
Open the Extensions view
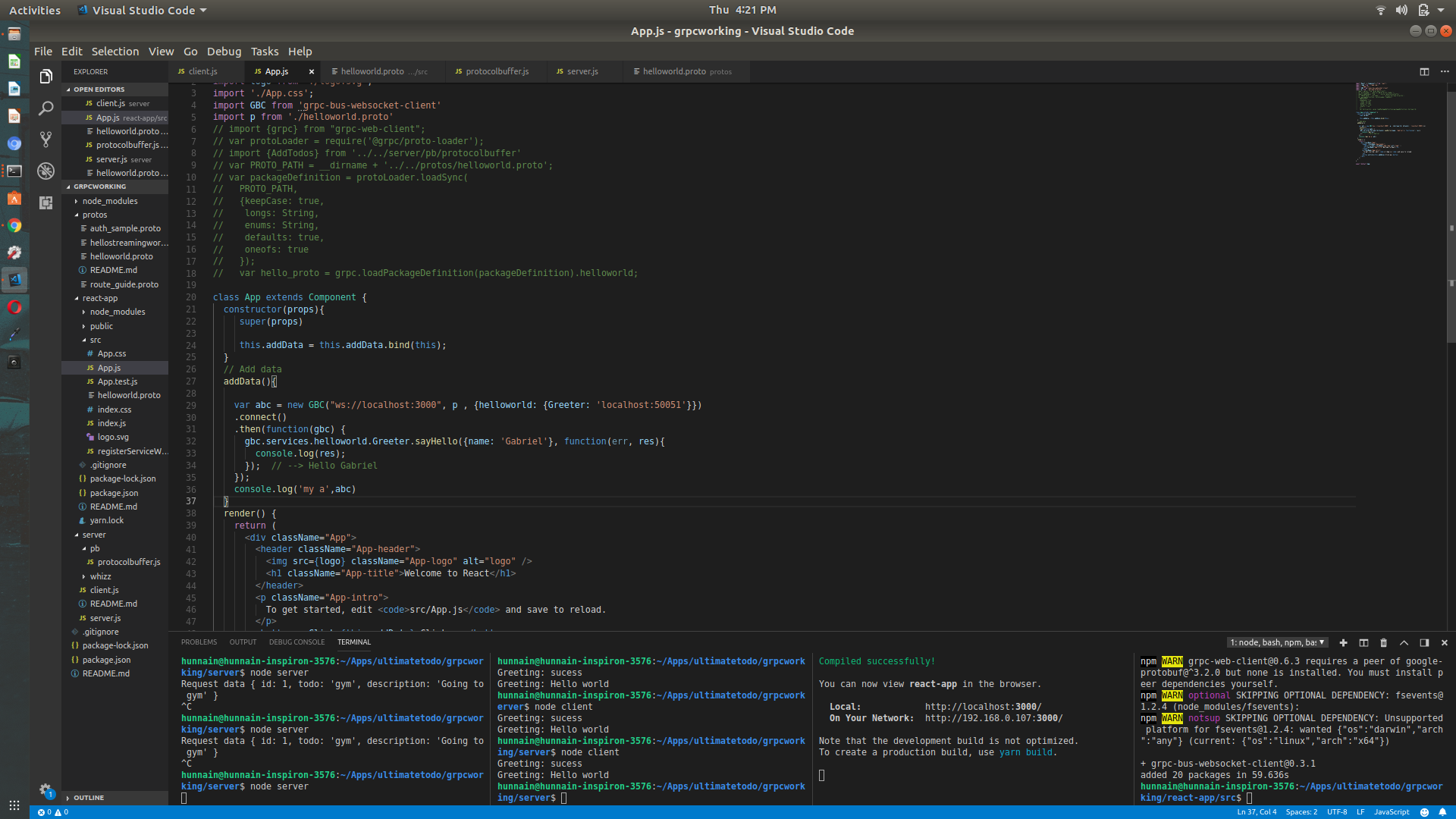[45, 202]
